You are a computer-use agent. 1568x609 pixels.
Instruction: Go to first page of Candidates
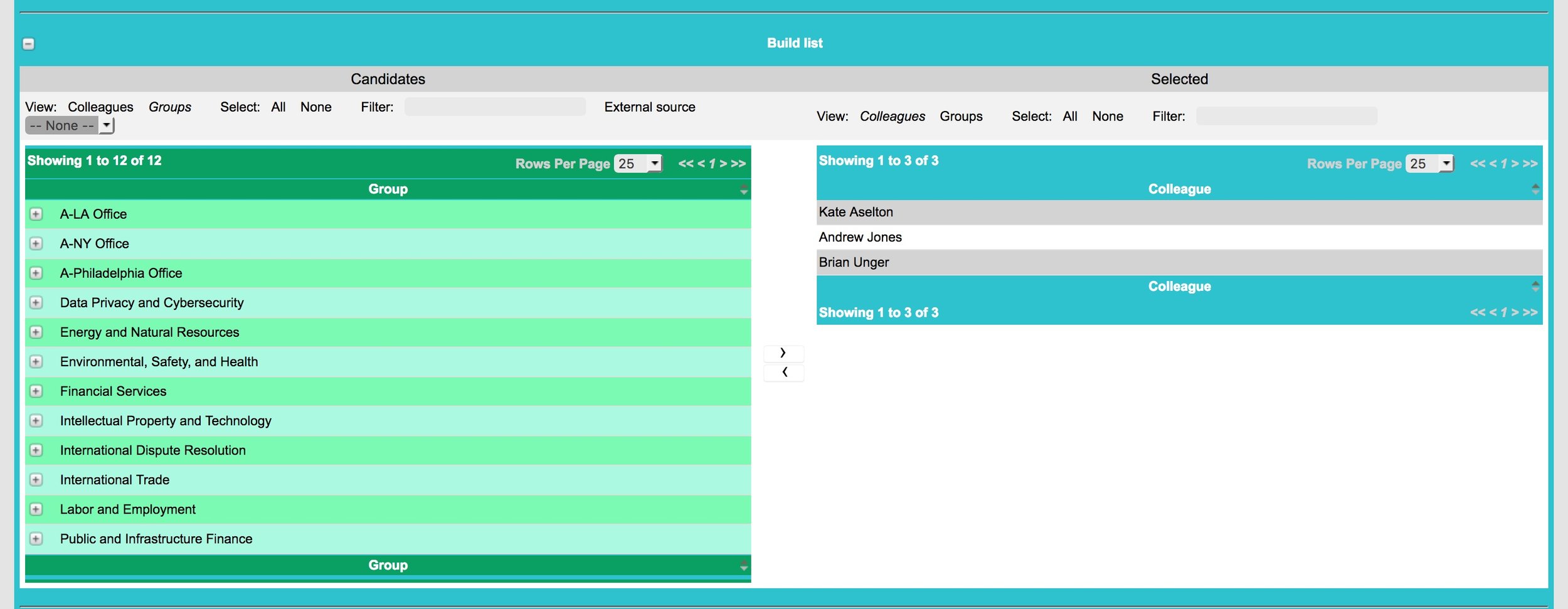tap(686, 164)
